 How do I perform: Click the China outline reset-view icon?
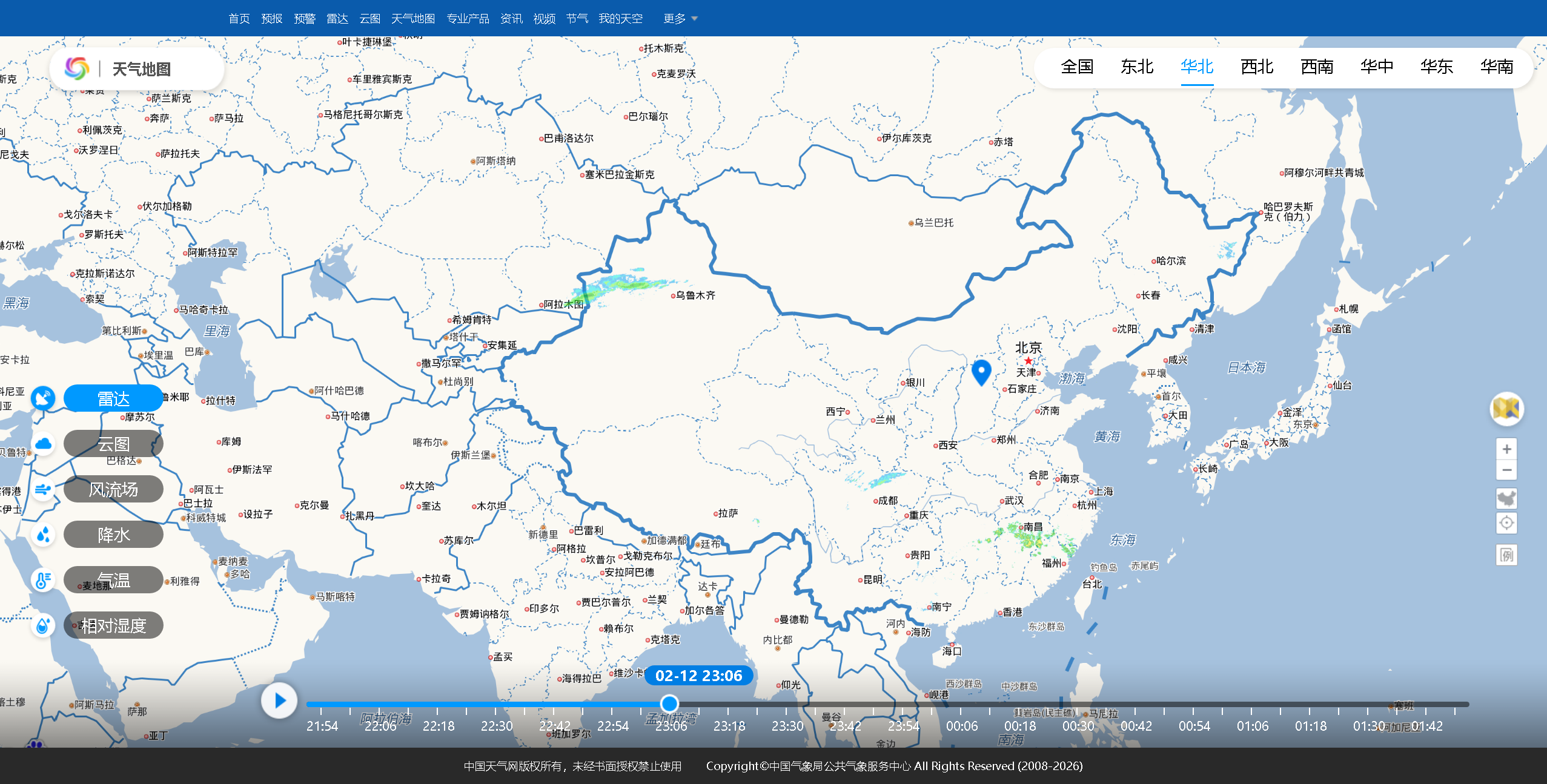1506,498
